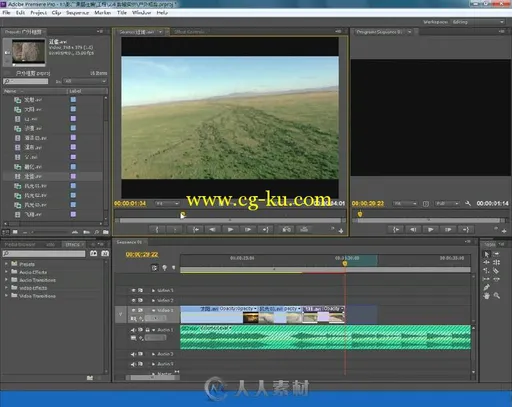Go to In point in Program monitor

396,229
